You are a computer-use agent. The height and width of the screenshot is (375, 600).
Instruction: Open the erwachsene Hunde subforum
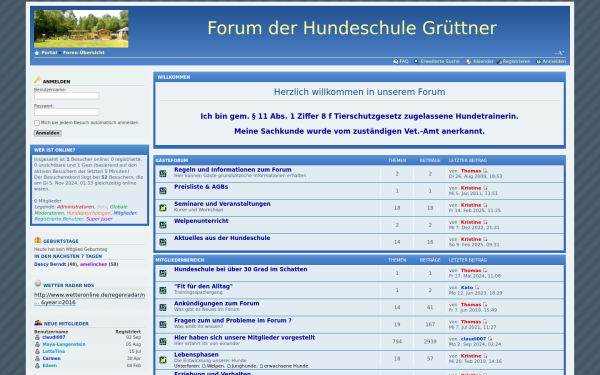(x=286, y=366)
